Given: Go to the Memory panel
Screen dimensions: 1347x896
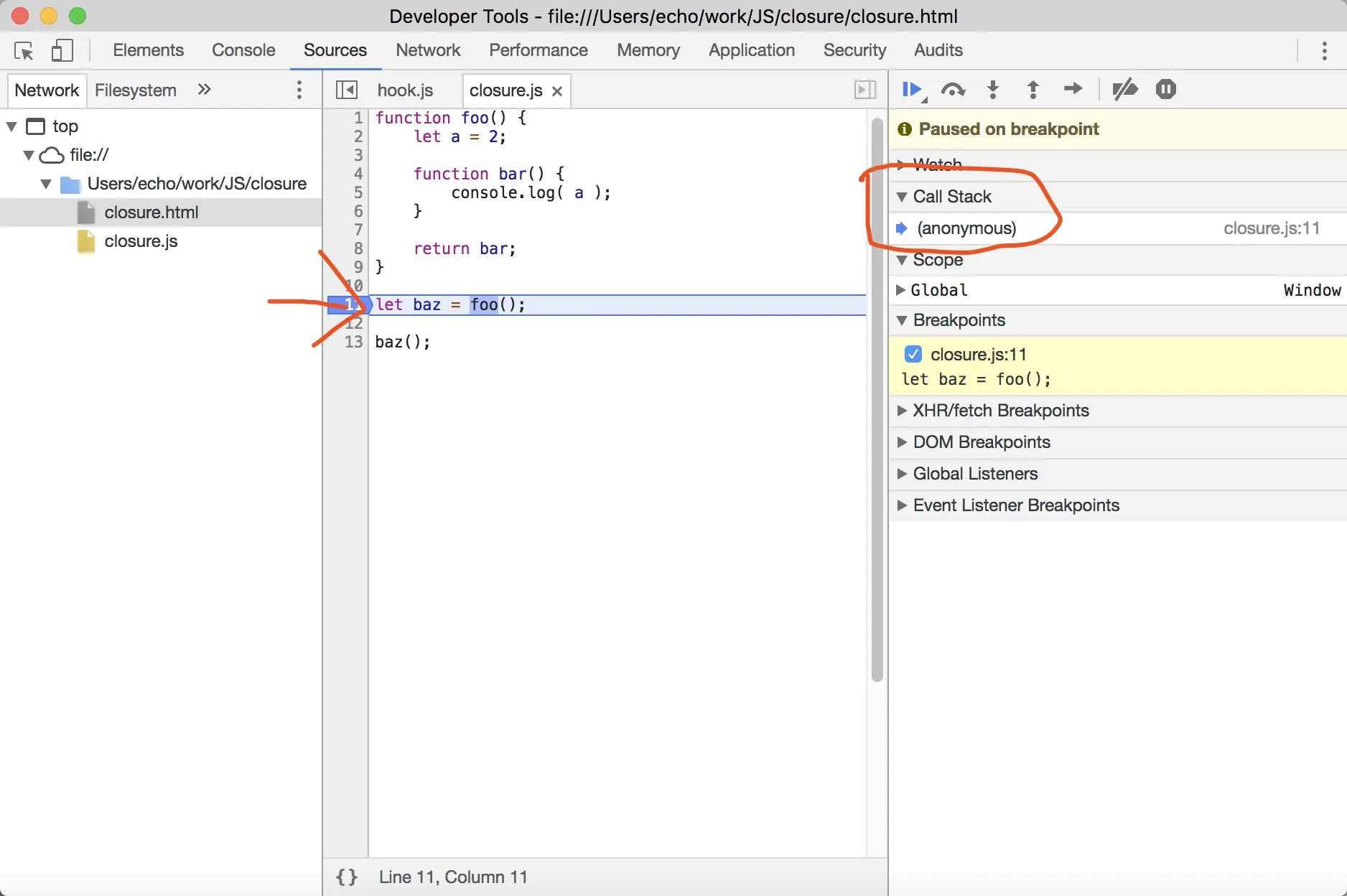Looking at the screenshot, I should (x=648, y=50).
